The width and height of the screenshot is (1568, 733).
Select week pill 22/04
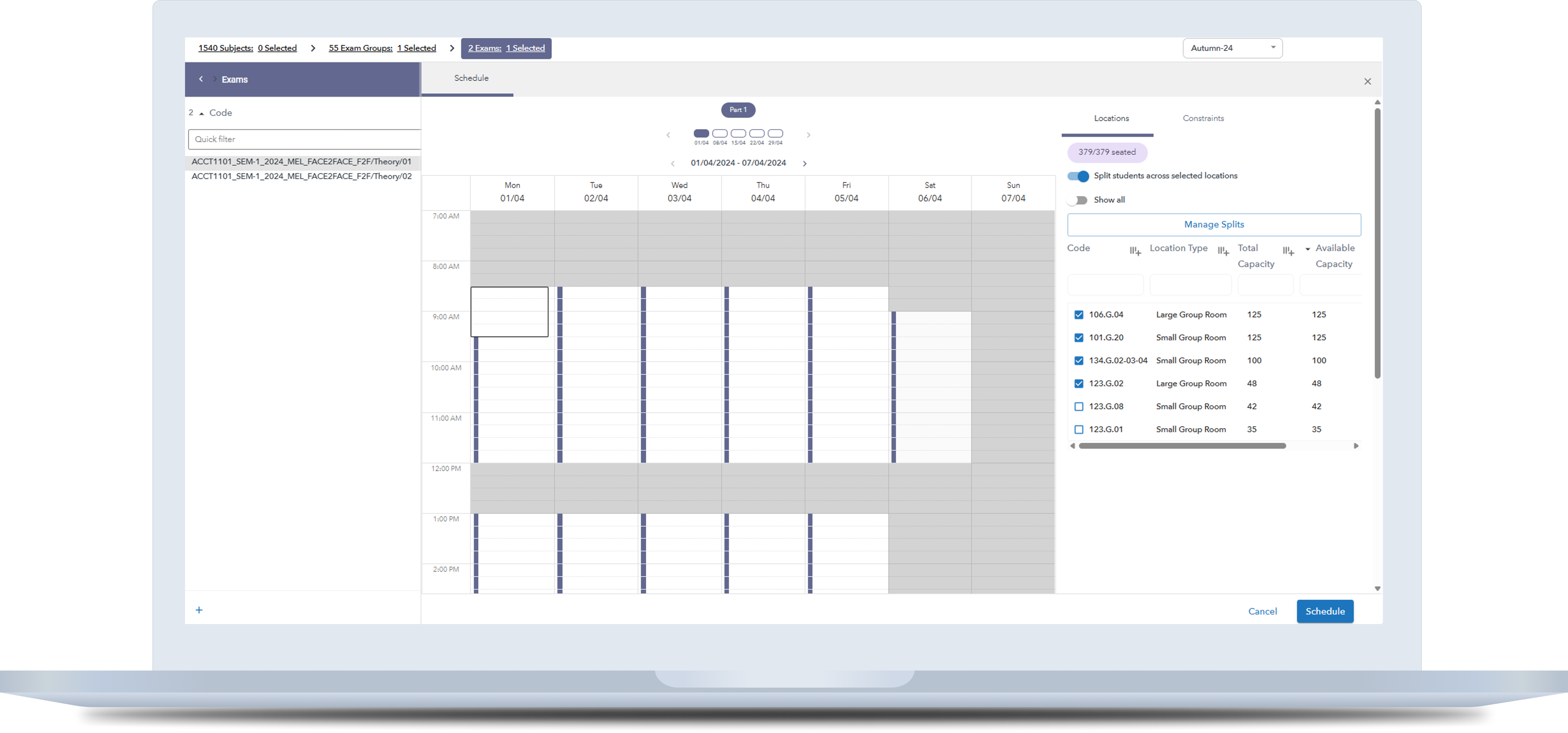757,133
